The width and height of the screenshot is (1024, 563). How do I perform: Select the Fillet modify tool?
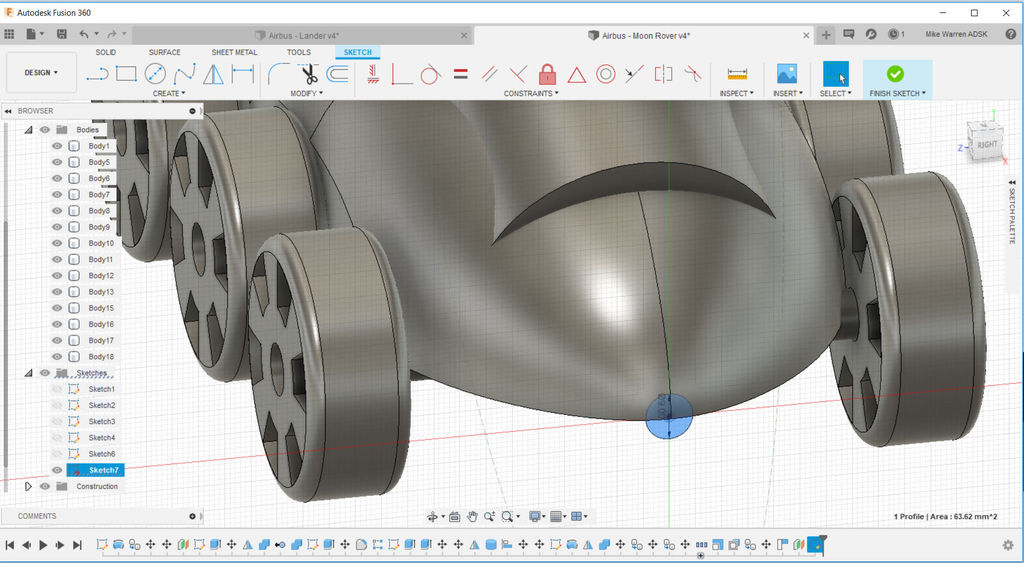click(x=279, y=74)
